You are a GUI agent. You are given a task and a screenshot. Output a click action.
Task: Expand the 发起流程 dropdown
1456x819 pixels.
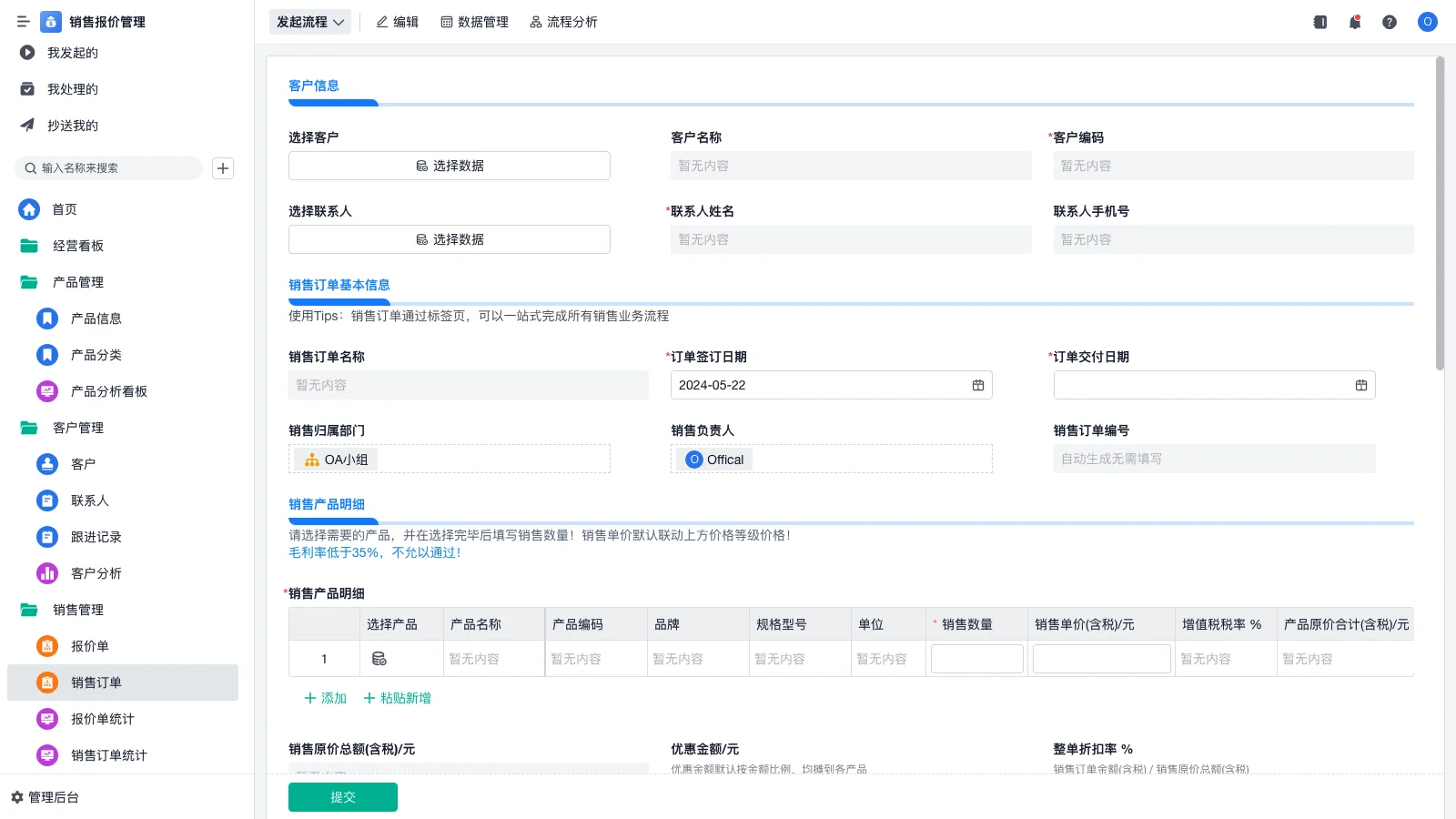(x=309, y=21)
